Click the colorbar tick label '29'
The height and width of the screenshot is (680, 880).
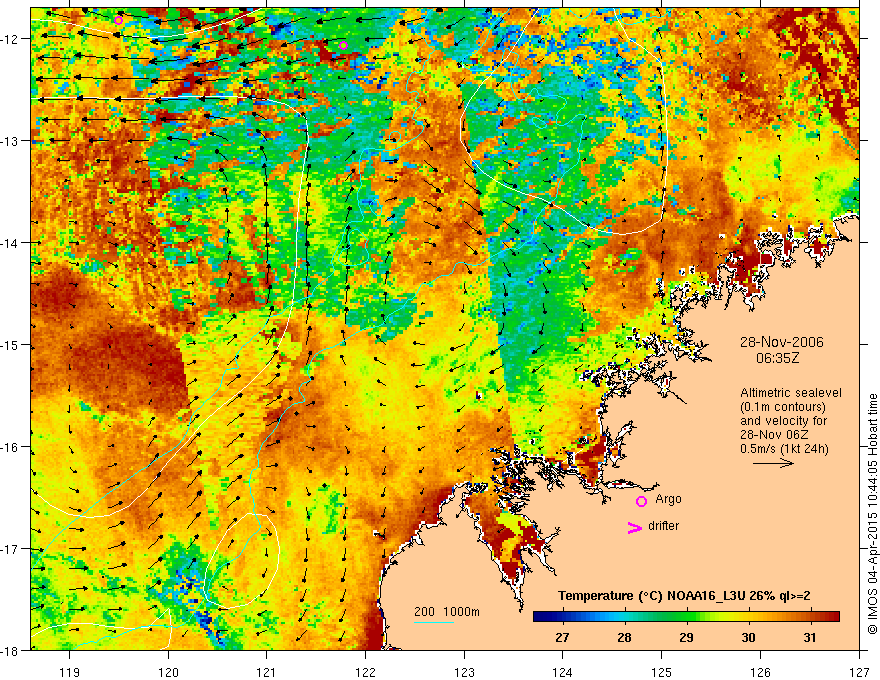pyautogui.click(x=686, y=637)
